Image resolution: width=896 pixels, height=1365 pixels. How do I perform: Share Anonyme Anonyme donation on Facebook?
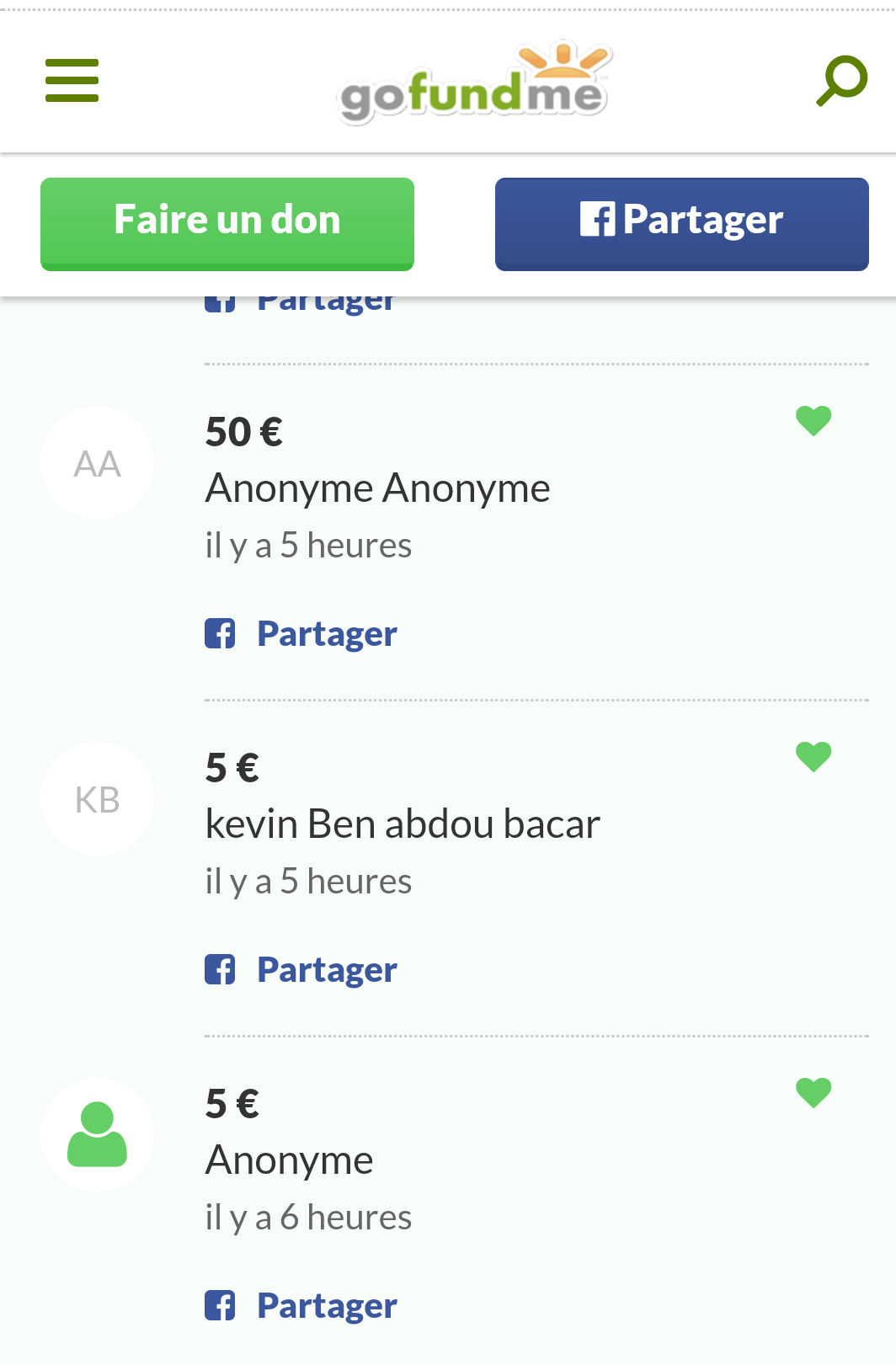[x=326, y=634]
